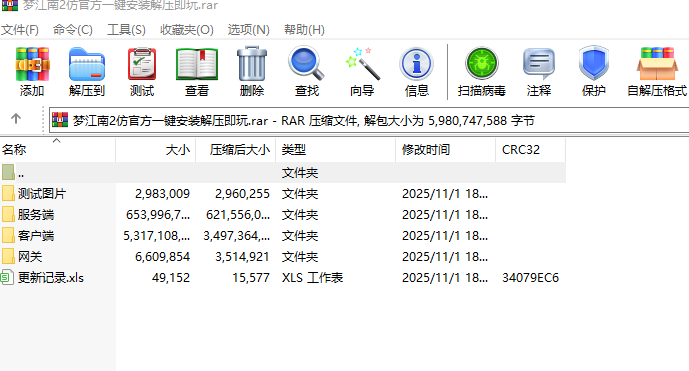Click the Delete (删除) trash icon
This screenshot has width=689, height=371.
point(252,64)
